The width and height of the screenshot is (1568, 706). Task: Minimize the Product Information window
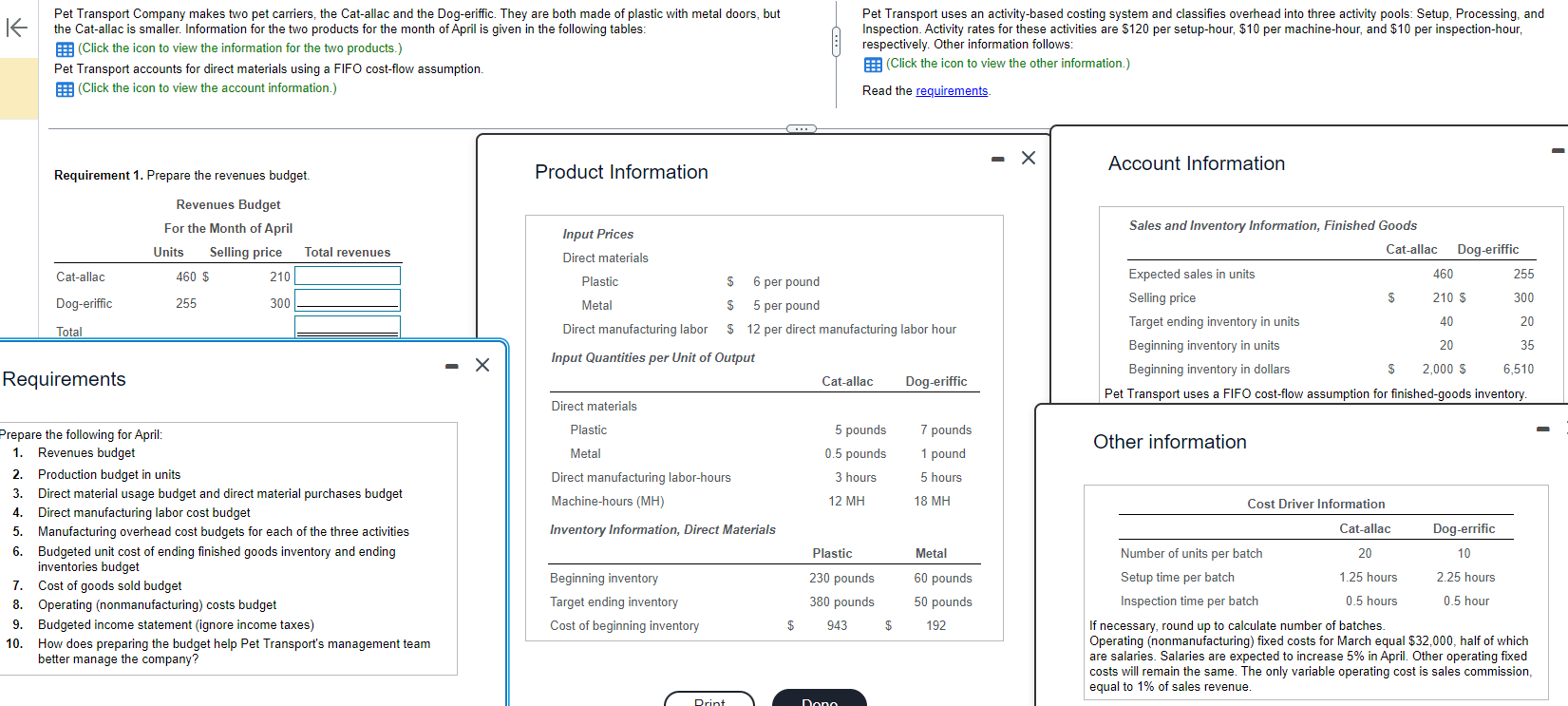tap(997, 159)
